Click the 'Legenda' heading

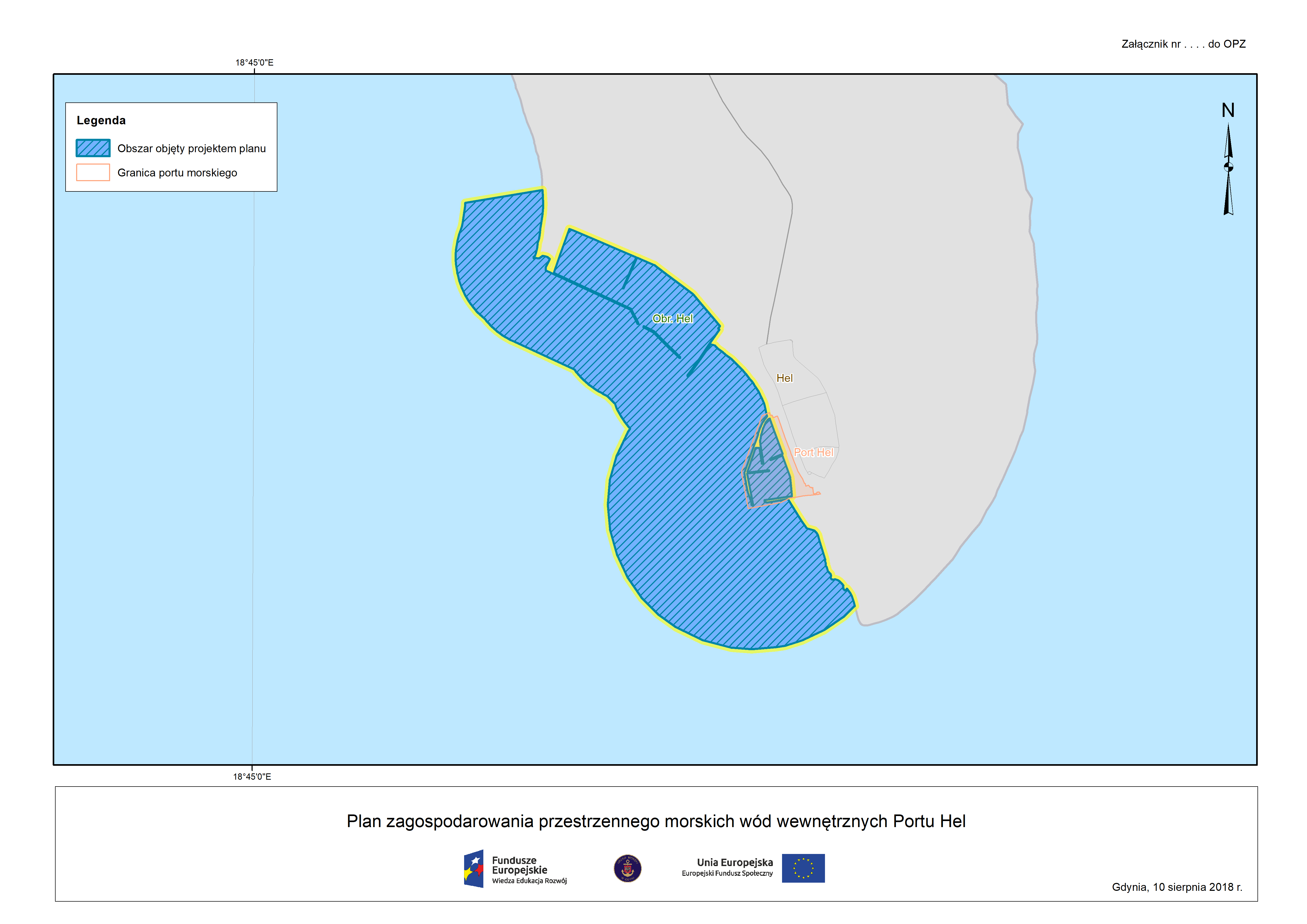click(101, 120)
